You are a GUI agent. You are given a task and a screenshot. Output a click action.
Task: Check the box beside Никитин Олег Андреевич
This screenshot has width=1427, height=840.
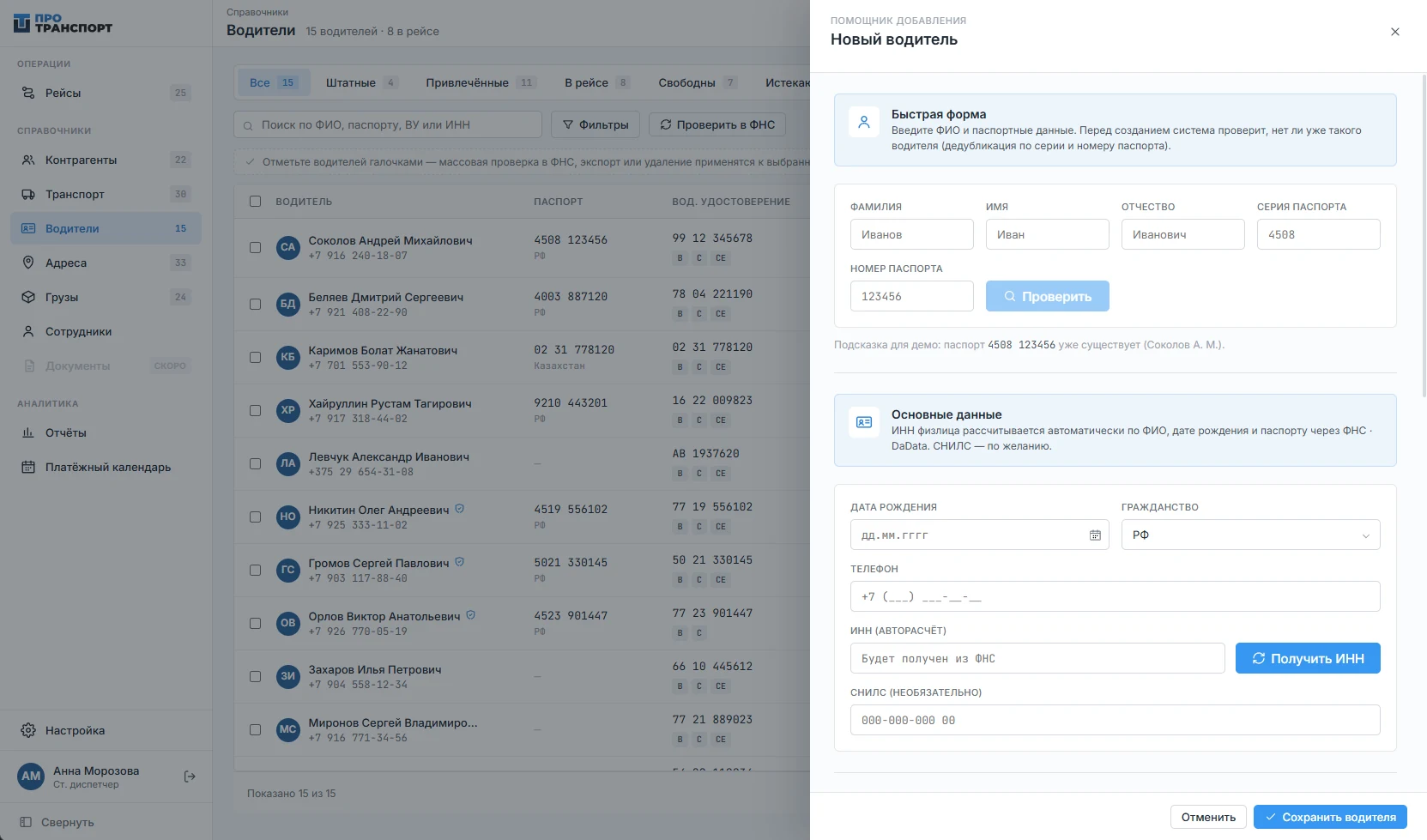(255, 517)
